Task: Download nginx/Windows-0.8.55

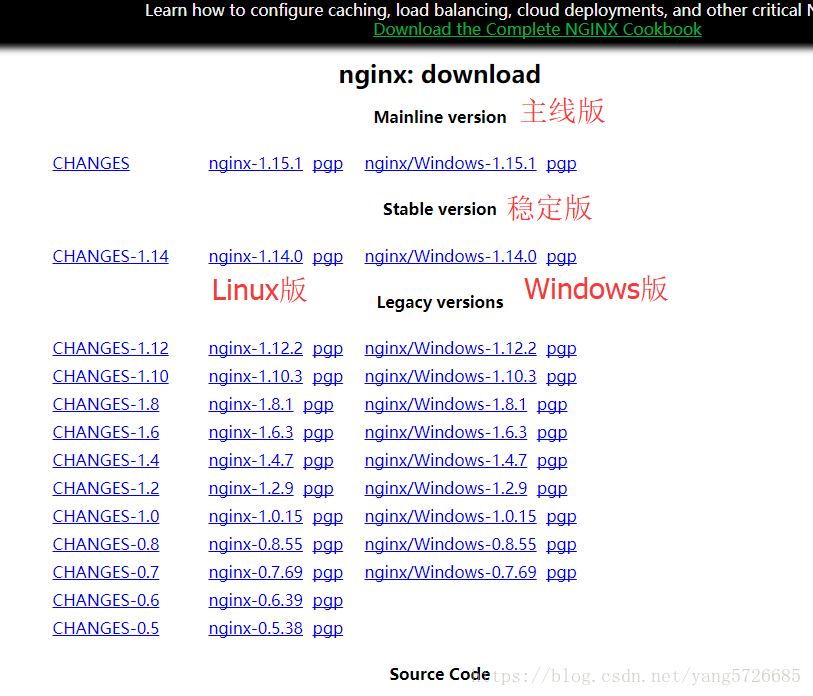Action: pos(451,545)
